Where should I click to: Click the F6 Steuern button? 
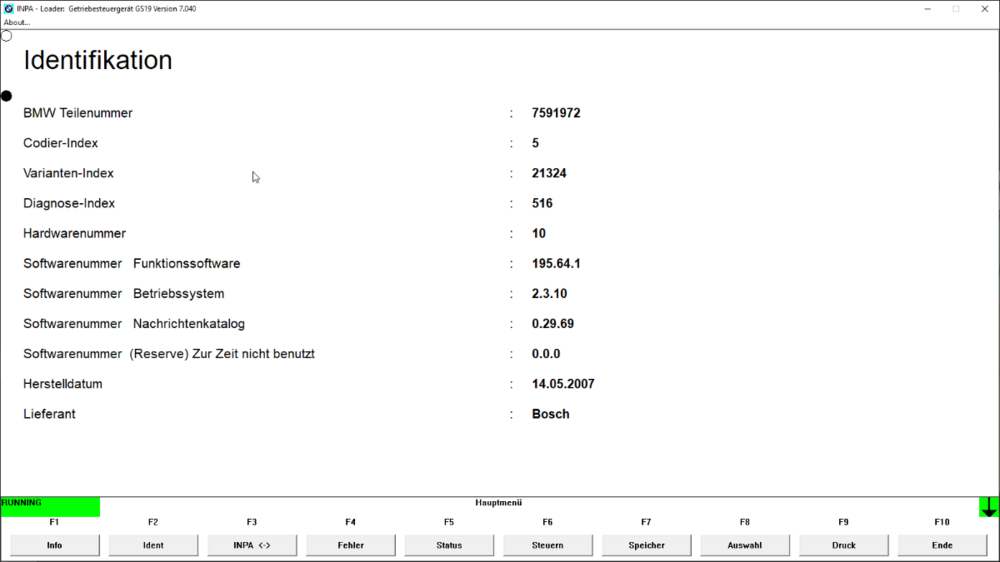[548, 545]
